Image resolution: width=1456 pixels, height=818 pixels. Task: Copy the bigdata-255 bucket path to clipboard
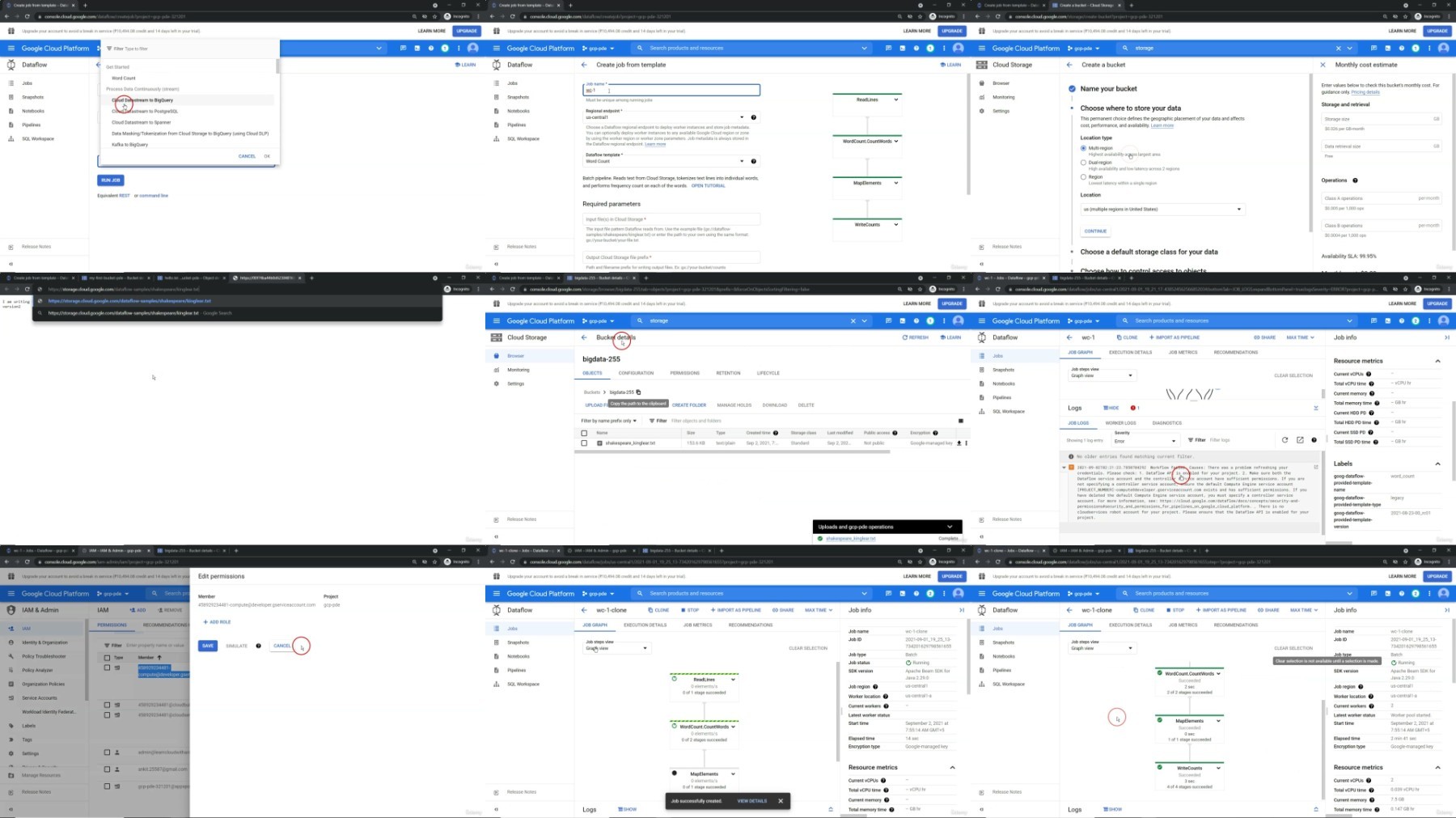pyautogui.click(x=638, y=392)
